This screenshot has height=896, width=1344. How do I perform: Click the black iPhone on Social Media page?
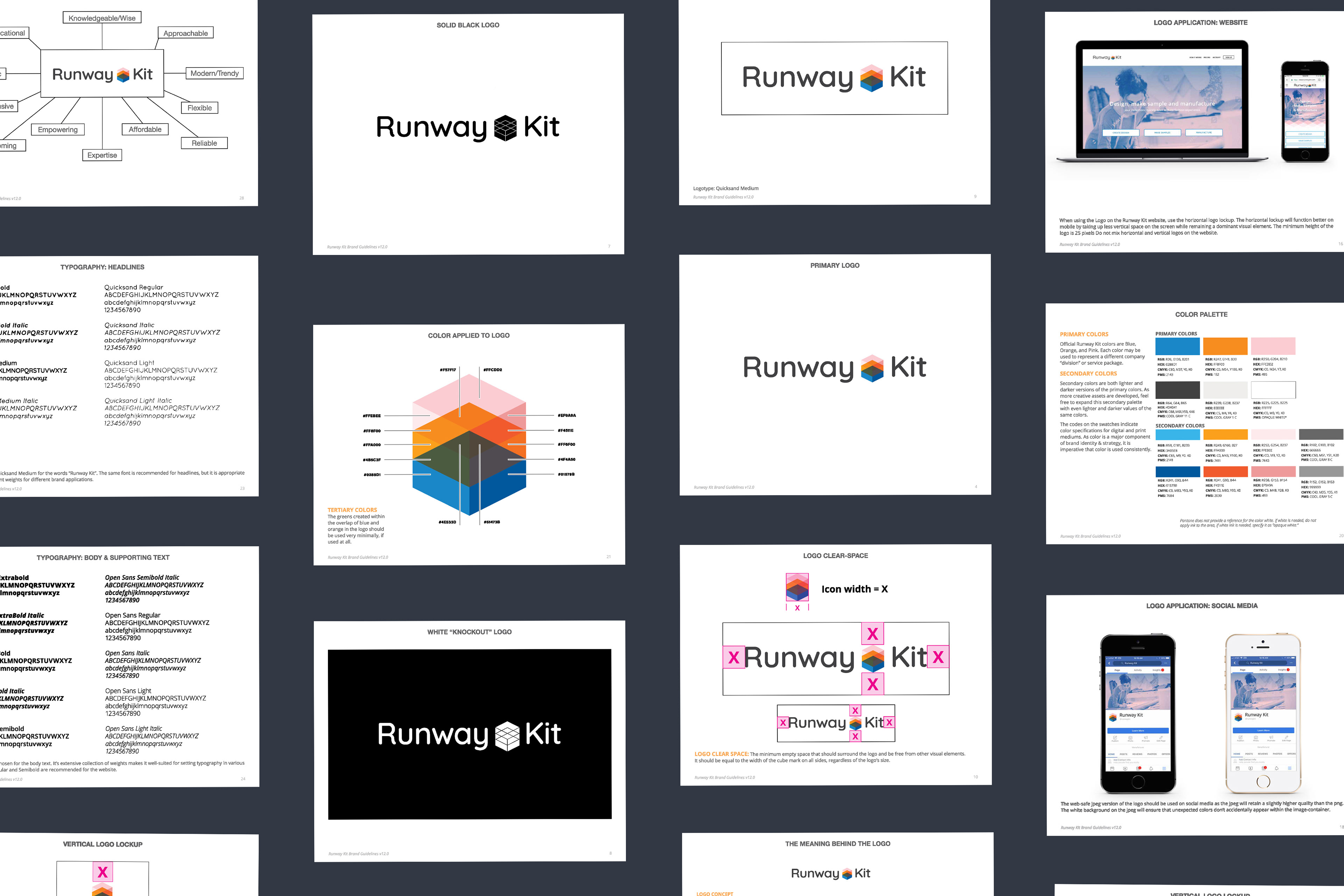coord(1138,714)
